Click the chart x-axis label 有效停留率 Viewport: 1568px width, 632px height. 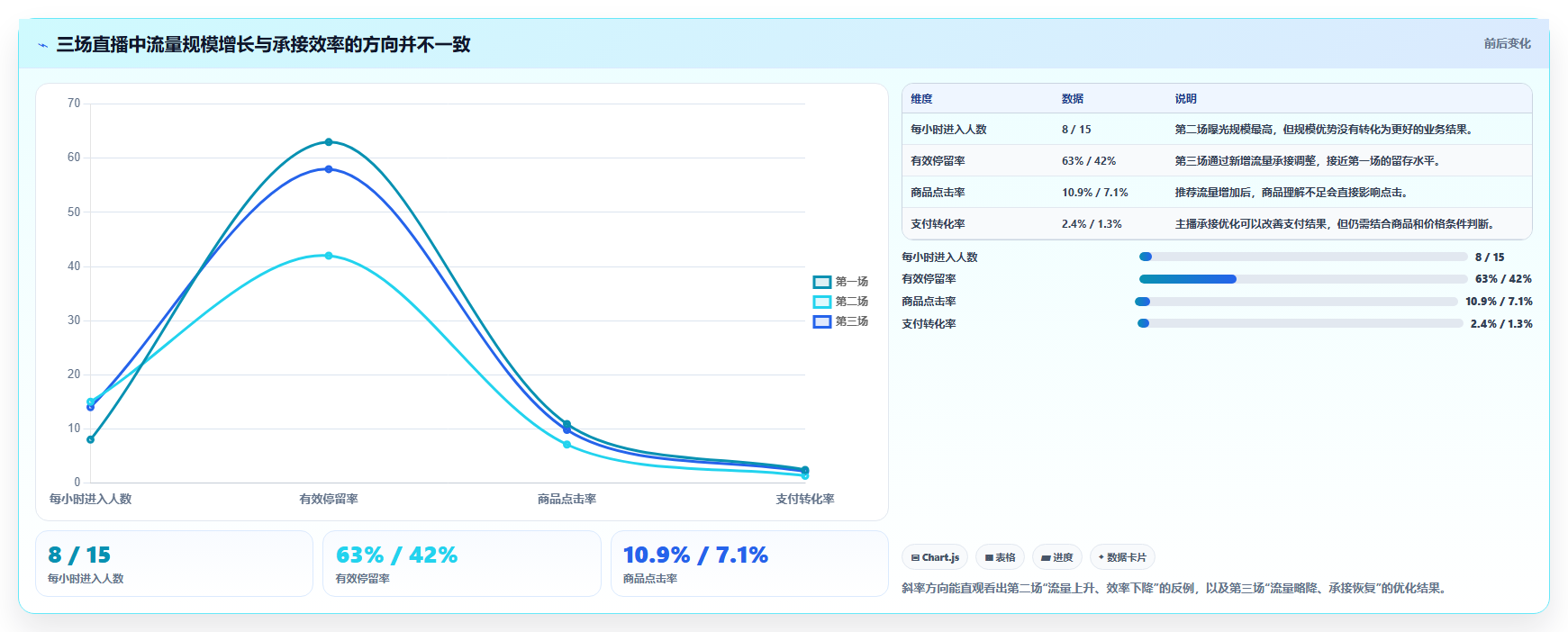click(329, 499)
